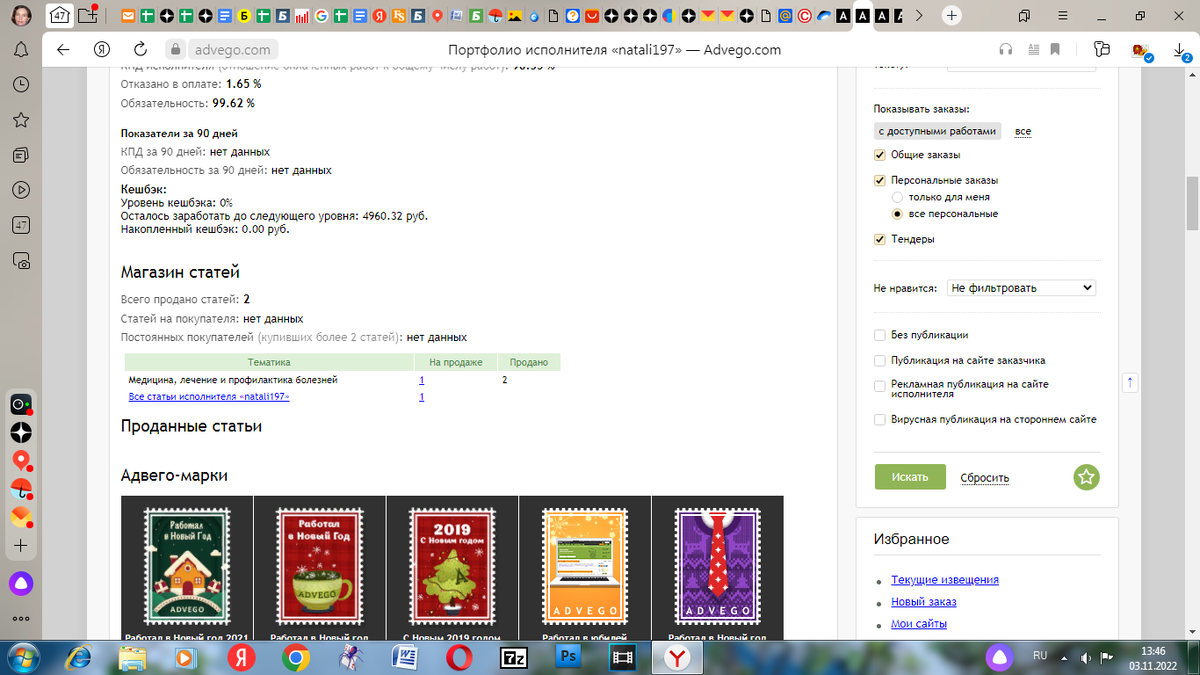The height and width of the screenshot is (675, 1200).
Task: Click the 'Сбросить' reset link
Action: 985,478
